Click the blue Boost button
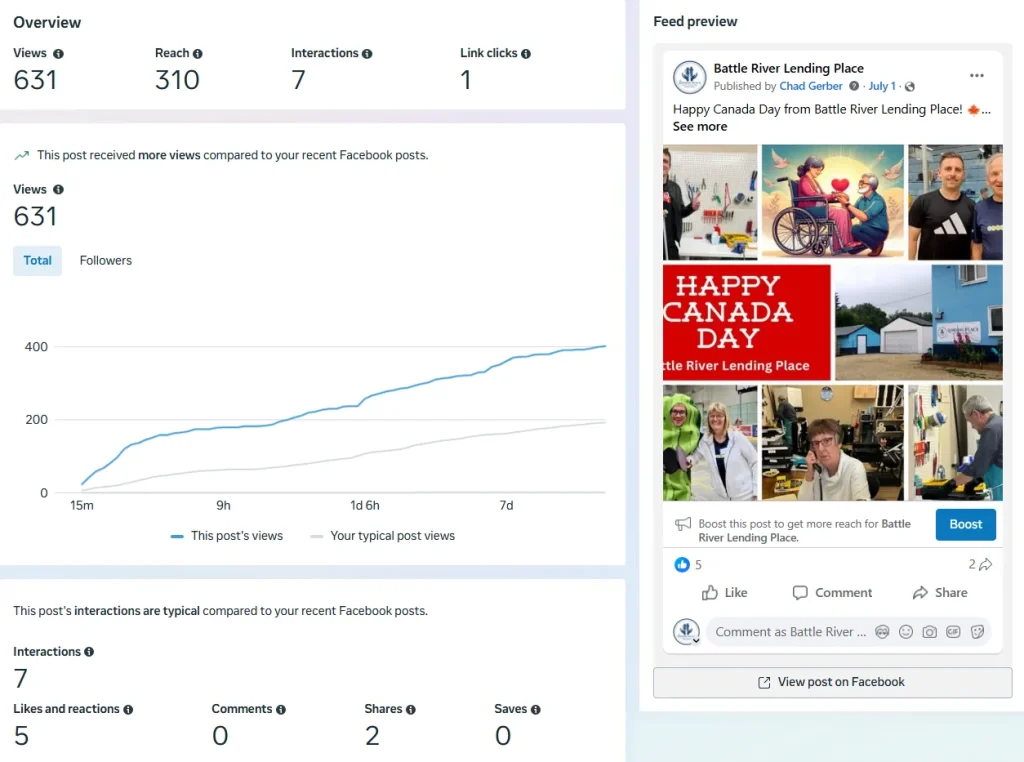 (x=965, y=525)
